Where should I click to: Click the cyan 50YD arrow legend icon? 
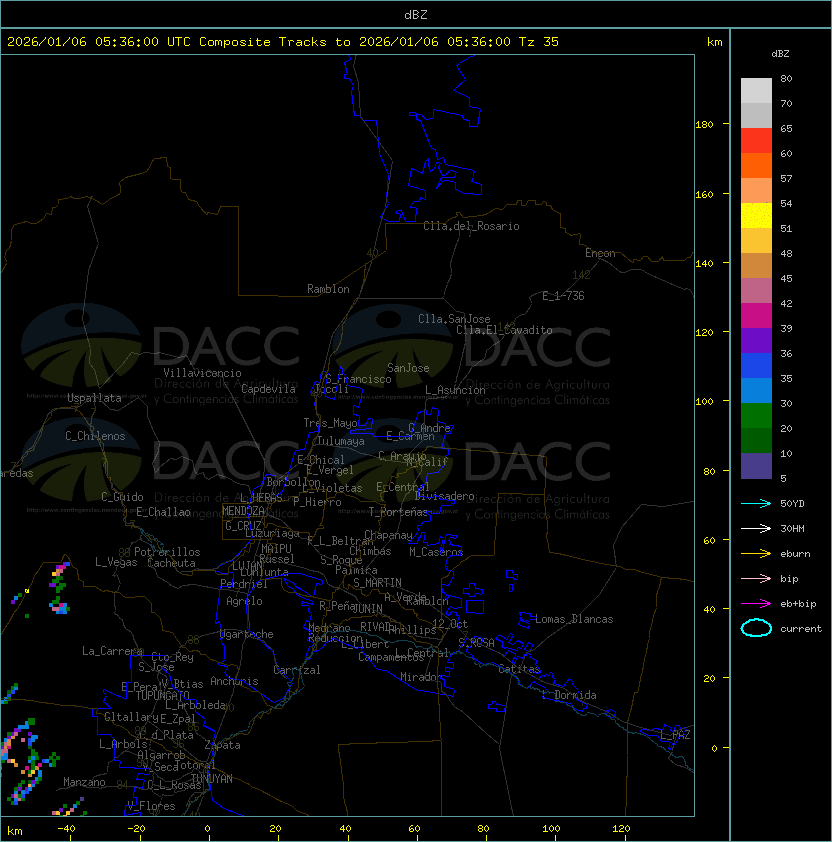click(756, 503)
